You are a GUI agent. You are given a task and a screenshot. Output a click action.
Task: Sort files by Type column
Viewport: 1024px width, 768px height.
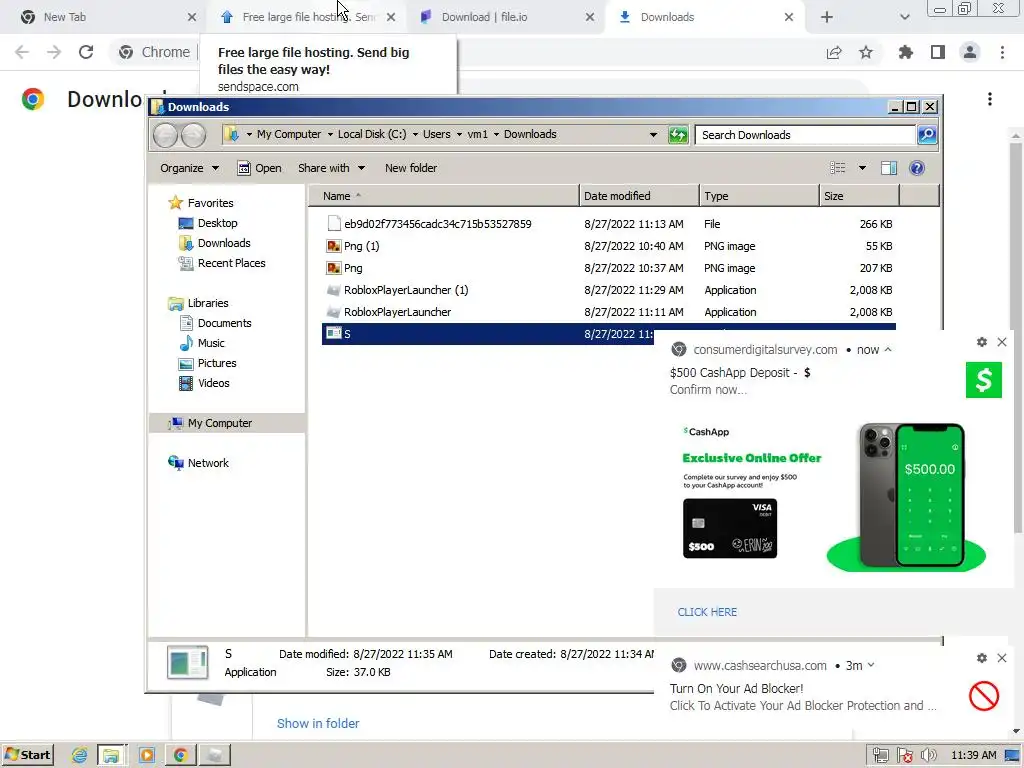point(759,196)
